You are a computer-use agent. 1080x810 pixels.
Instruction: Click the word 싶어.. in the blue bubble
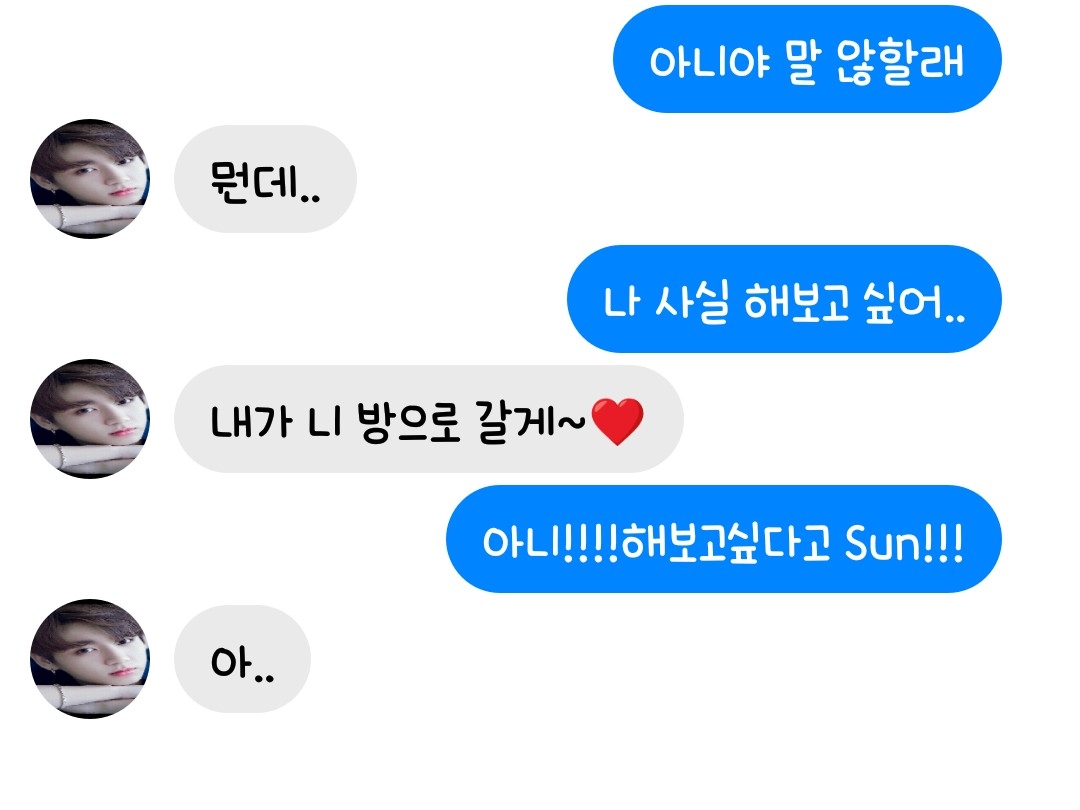[904, 302]
